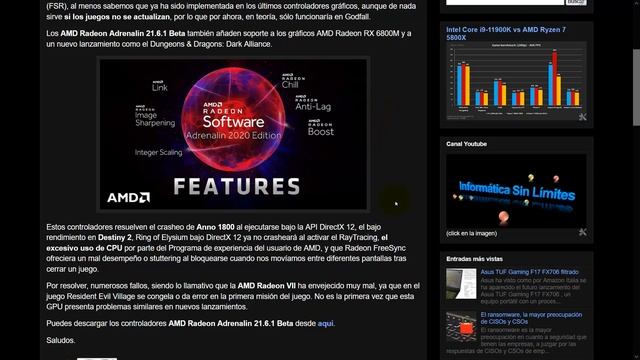Click bold text 'excesivo uso de CPU'
640x360 pixels.
pyautogui.click(x=84, y=248)
